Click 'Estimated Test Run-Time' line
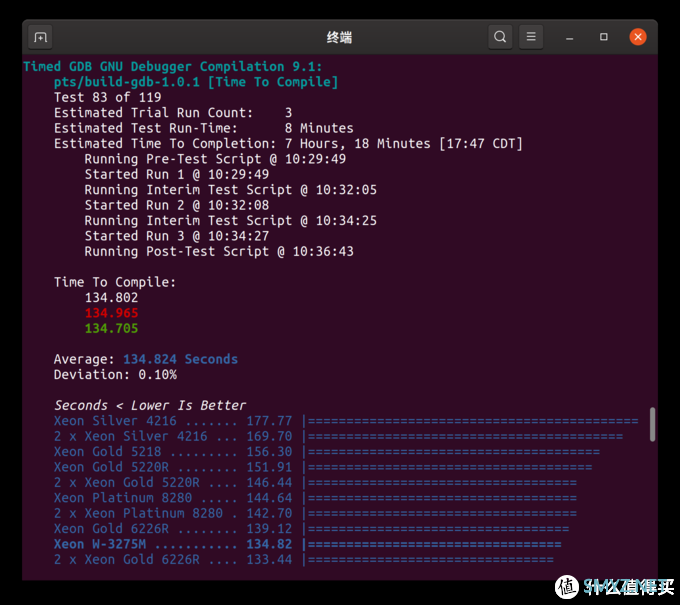This screenshot has width=680, height=605. (203, 128)
